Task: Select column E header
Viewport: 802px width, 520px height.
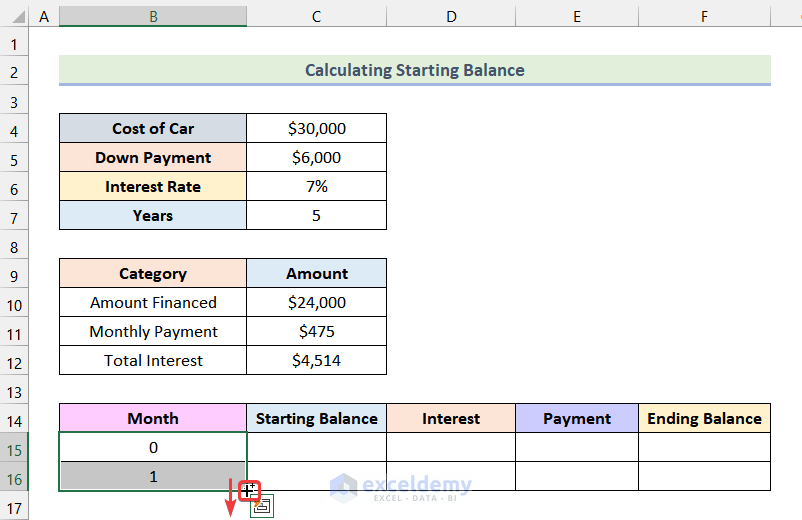Action: [x=577, y=16]
